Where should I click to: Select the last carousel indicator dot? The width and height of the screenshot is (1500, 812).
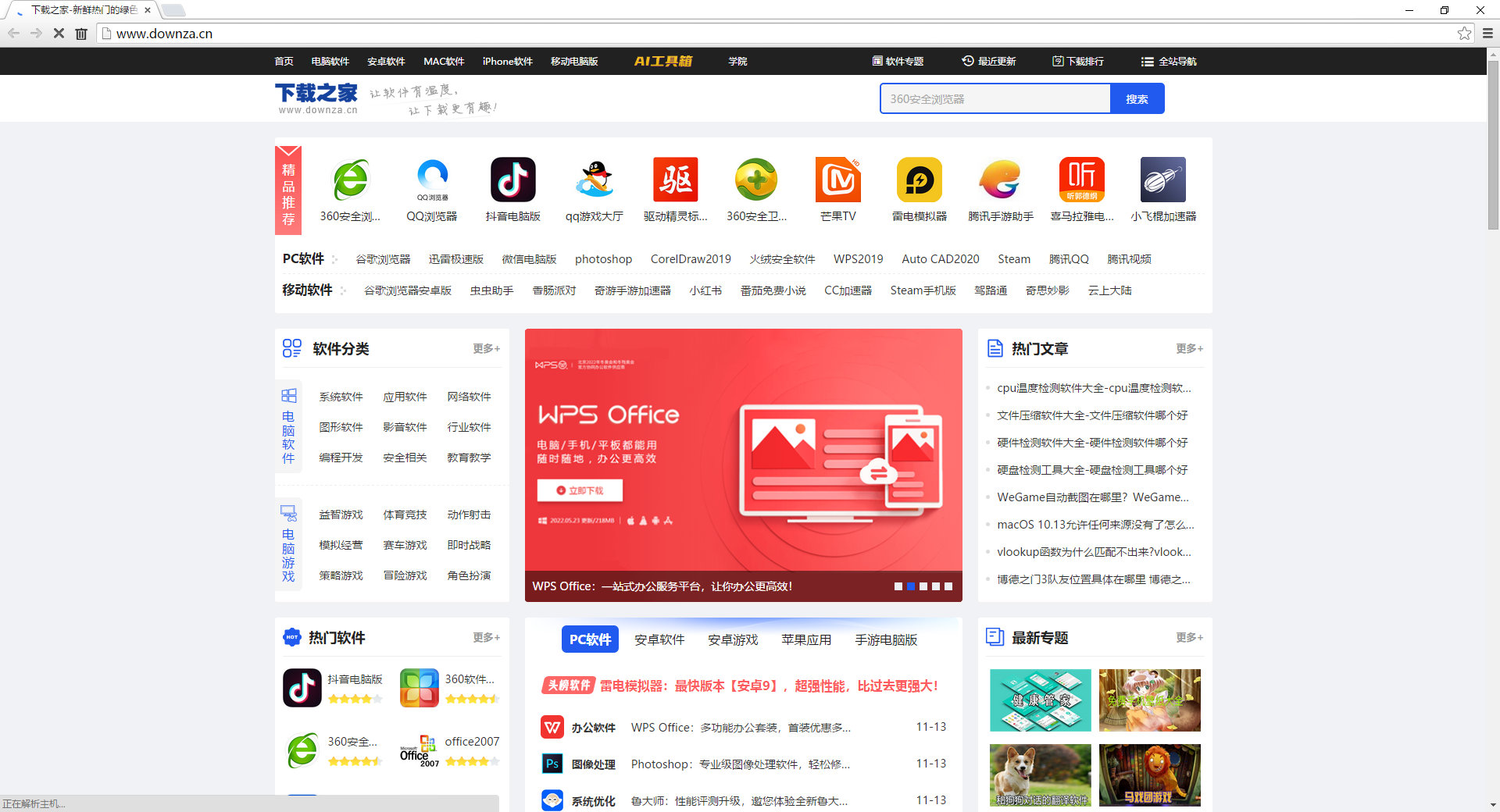pos(948,586)
